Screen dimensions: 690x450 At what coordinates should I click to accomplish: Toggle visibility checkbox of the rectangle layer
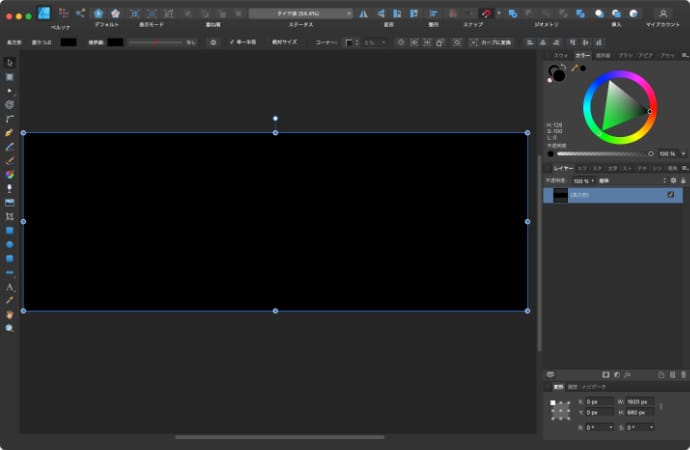coord(671,195)
